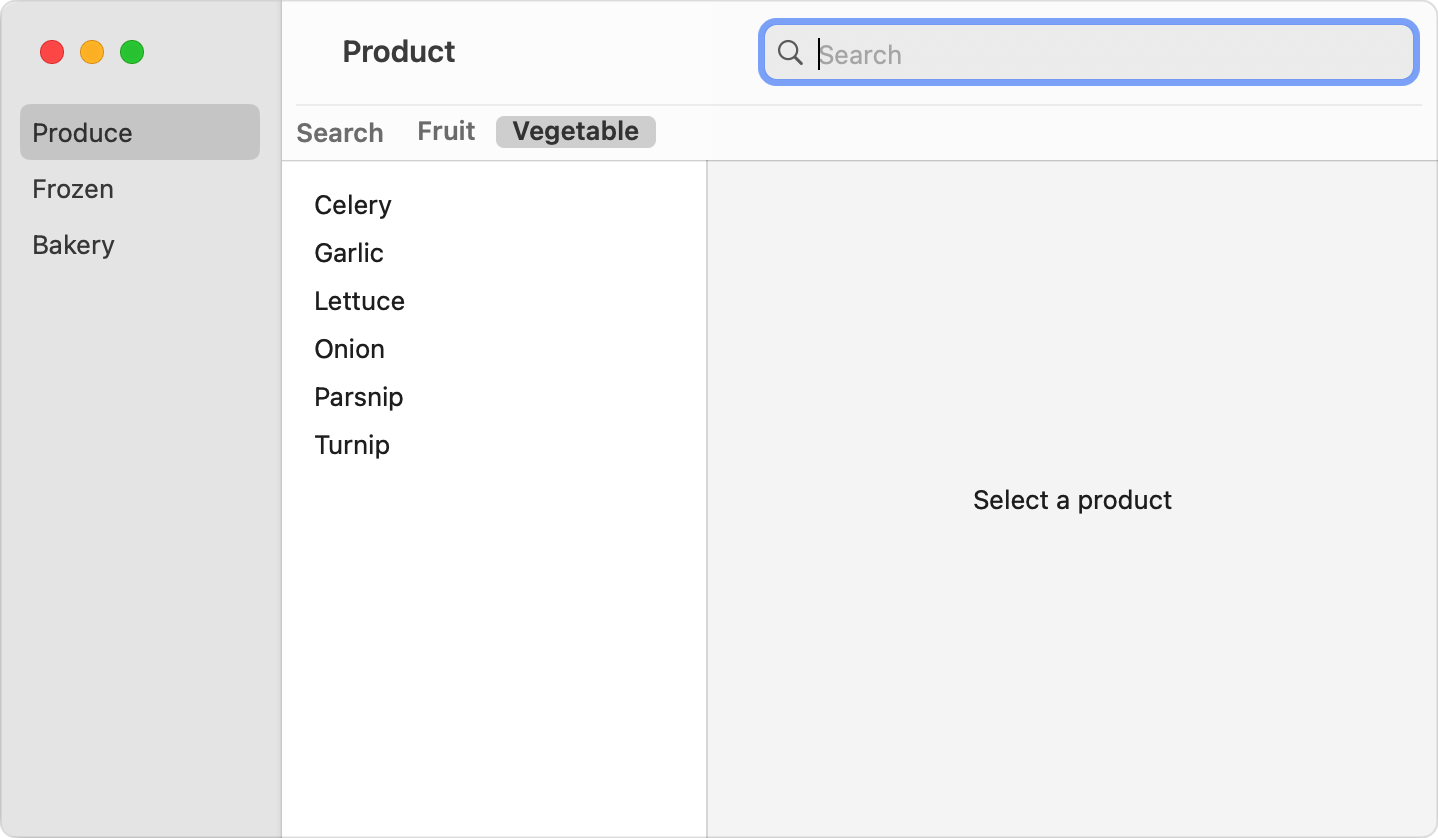The image size is (1438, 838).
Task: Switch to the Fruit scope filter
Action: 446,131
